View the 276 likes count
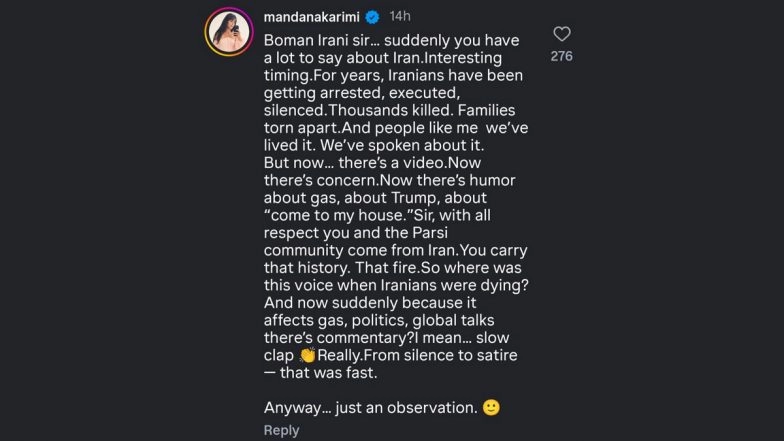The height and width of the screenshot is (441, 784). (x=562, y=57)
